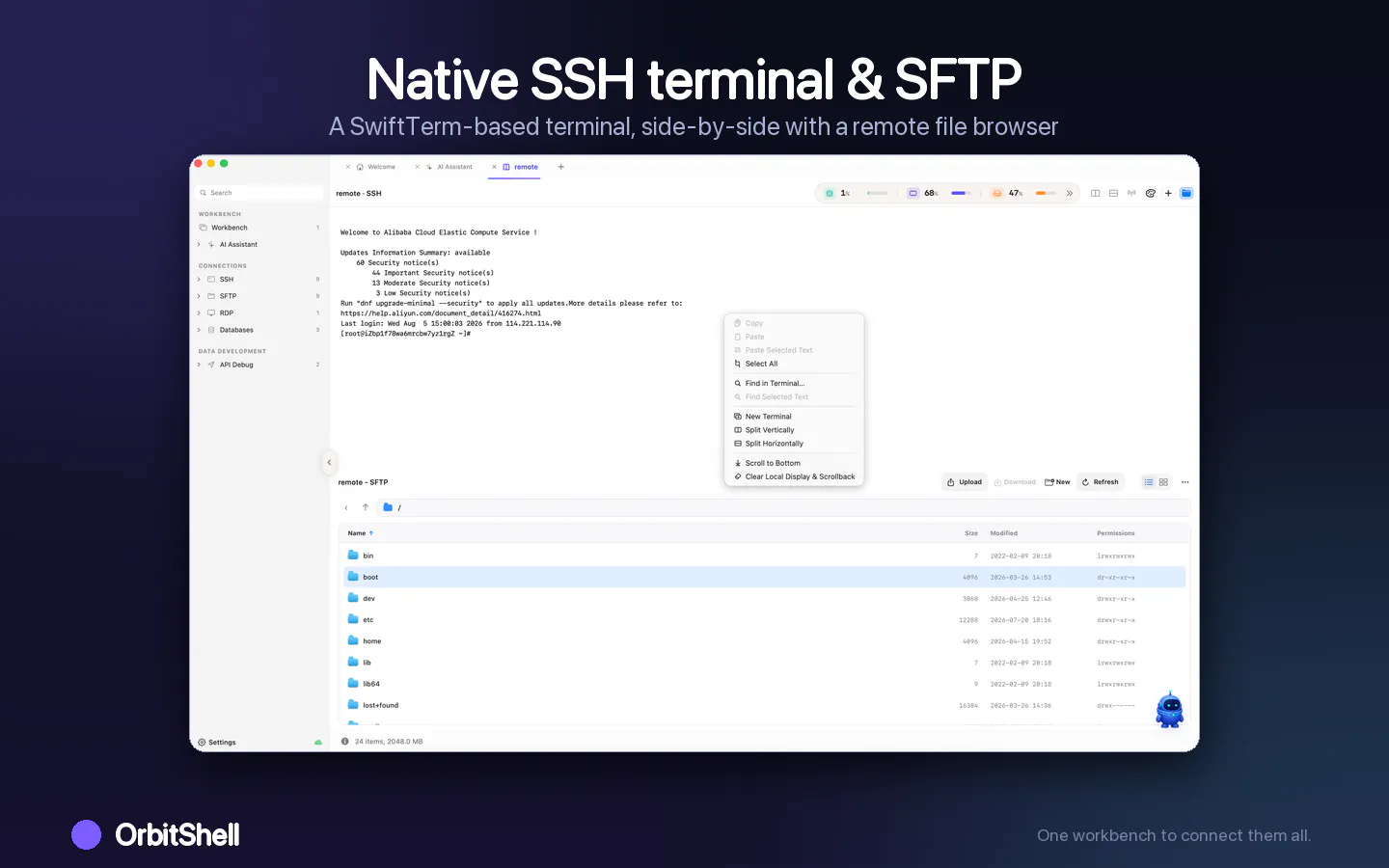Click the disk usage progress bar
1389x868 pixels.
(1047, 193)
